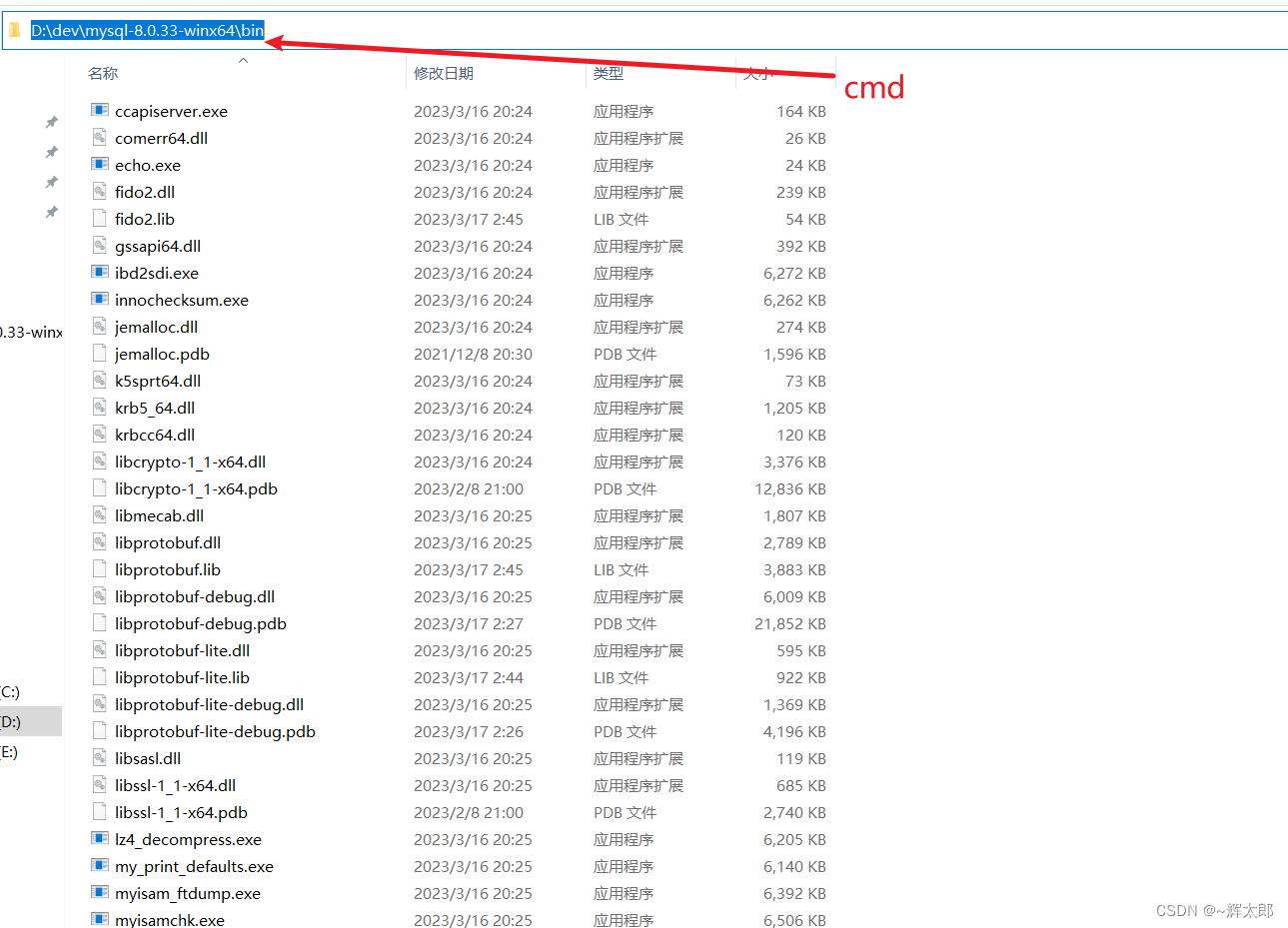Click the PDB 文件 type of jemalloc.pdb
Image resolution: width=1288 pixels, height=928 pixels.
[x=625, y=354]
